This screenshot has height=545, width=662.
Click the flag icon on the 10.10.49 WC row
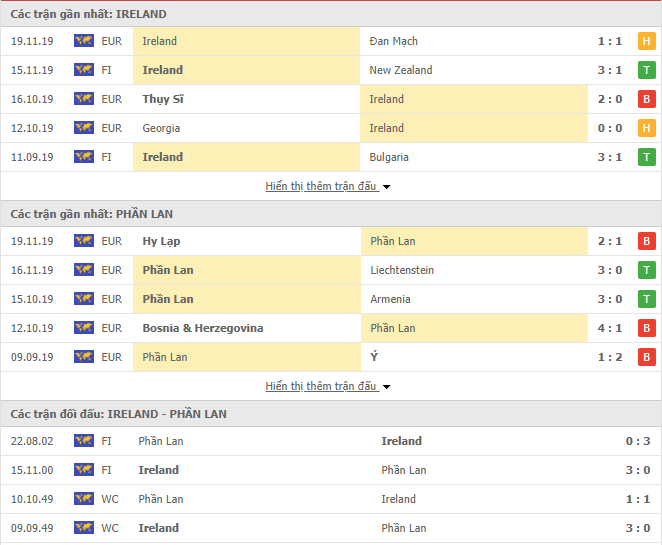[84, 499]
